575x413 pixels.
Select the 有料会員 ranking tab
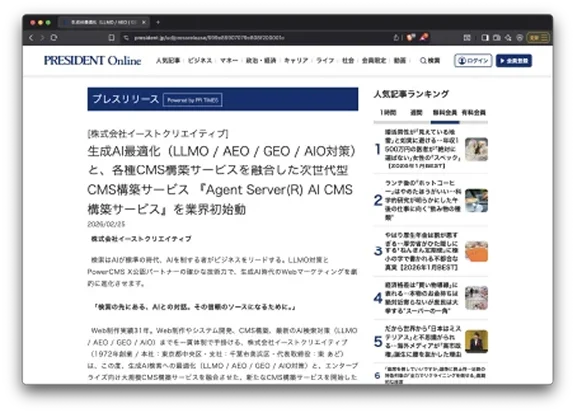click(x=473, y=113)
